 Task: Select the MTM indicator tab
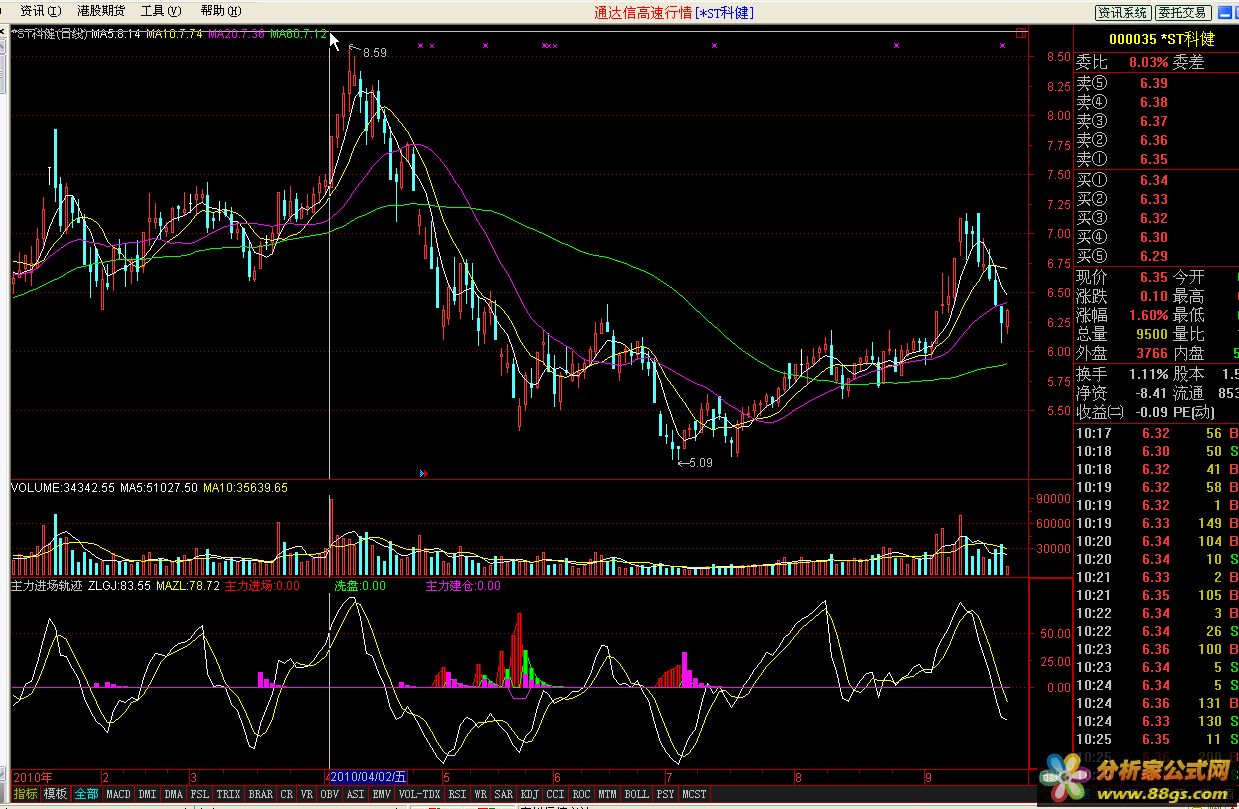[x=607, y=794]
